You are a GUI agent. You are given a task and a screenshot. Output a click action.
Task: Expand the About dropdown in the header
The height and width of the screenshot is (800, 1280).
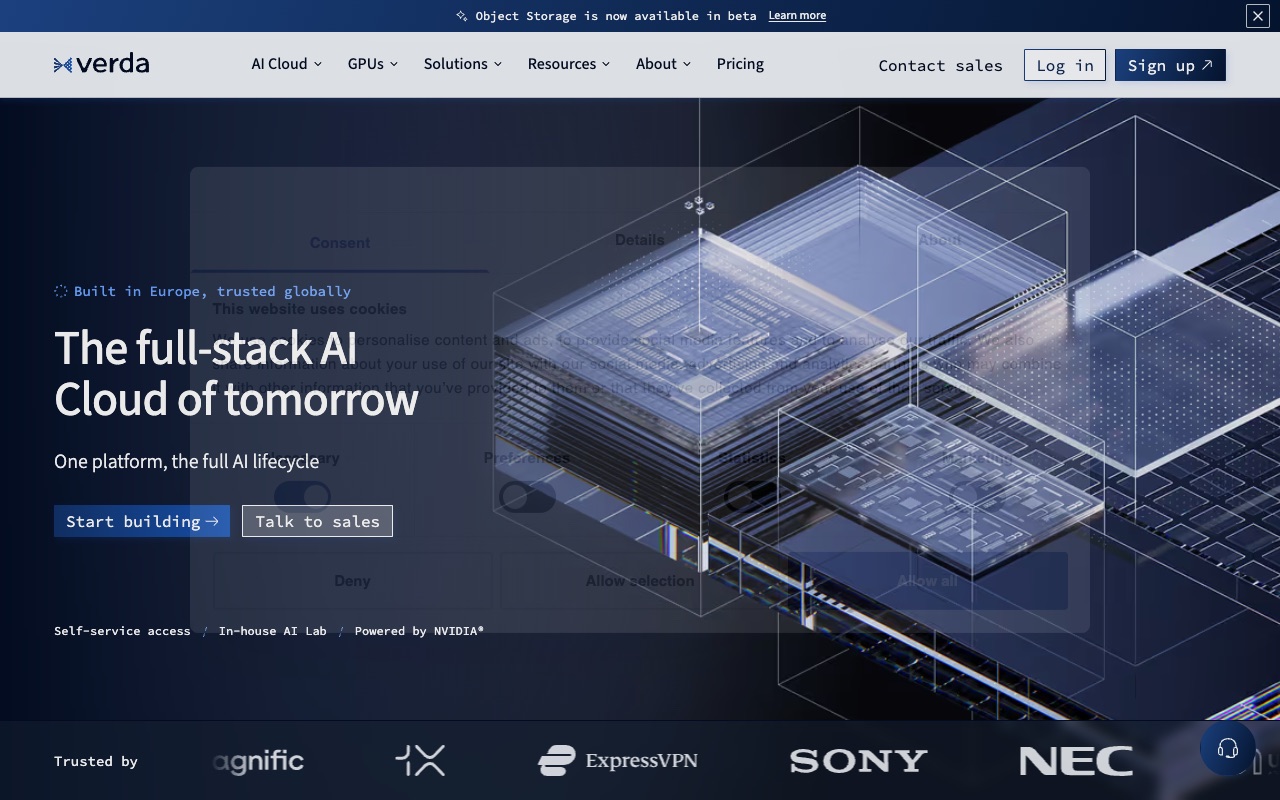(663, 64)
